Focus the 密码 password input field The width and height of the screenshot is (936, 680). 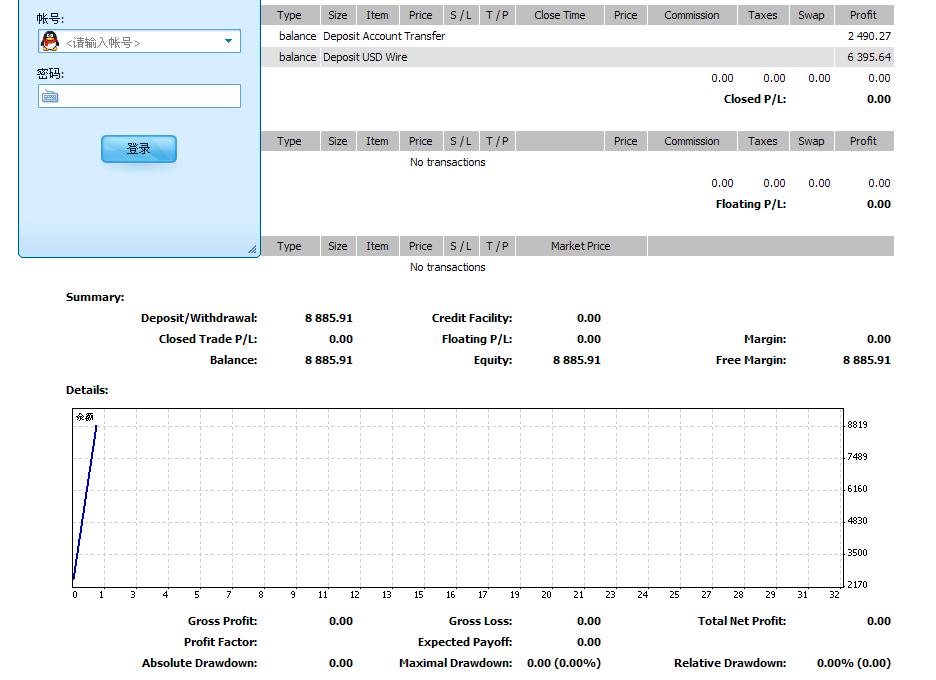150,96
